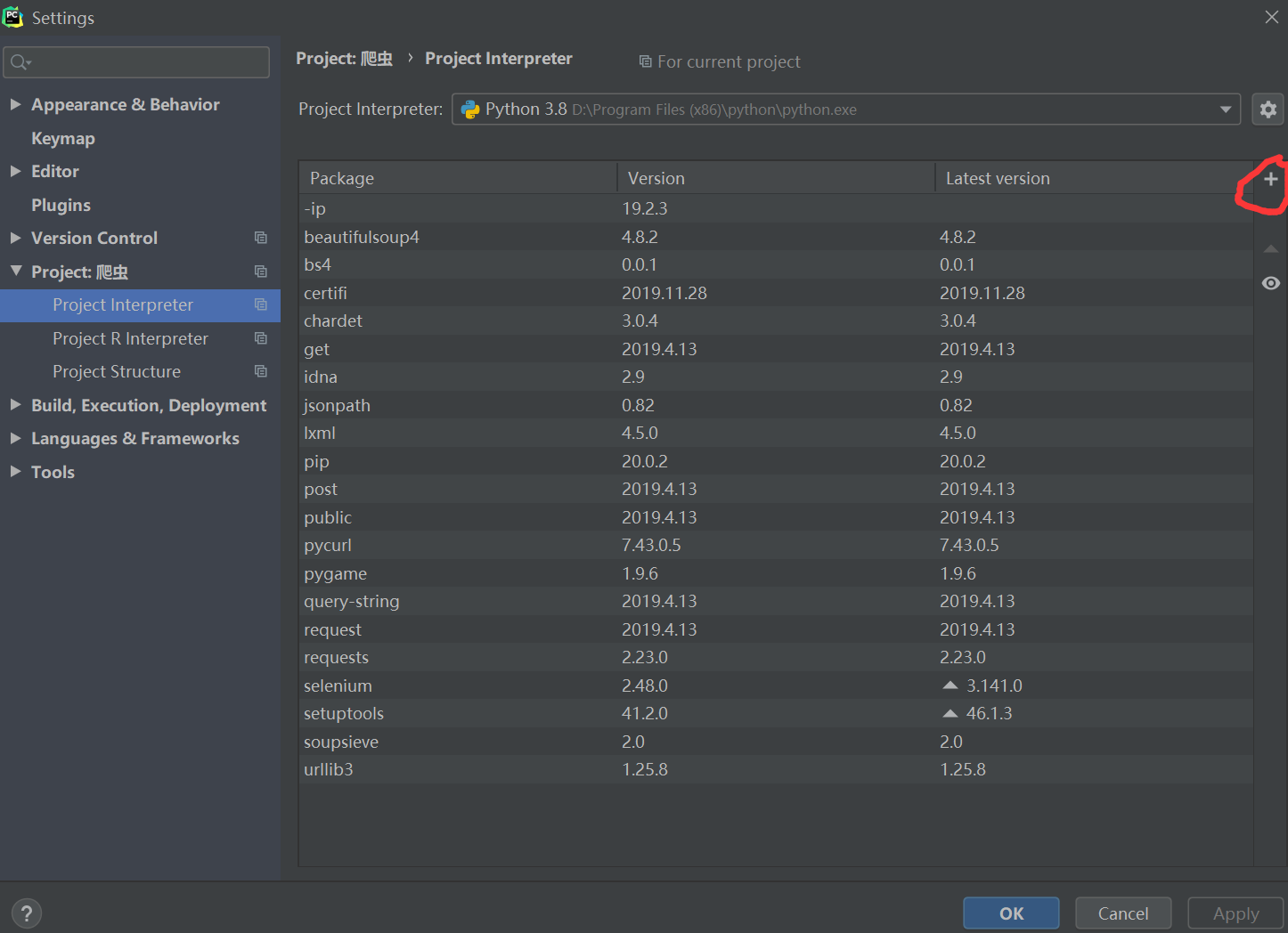The width and height of the screenshot is (1288, 933).
Task: Click Python logo in interpreter field
Action: [470, 110]
